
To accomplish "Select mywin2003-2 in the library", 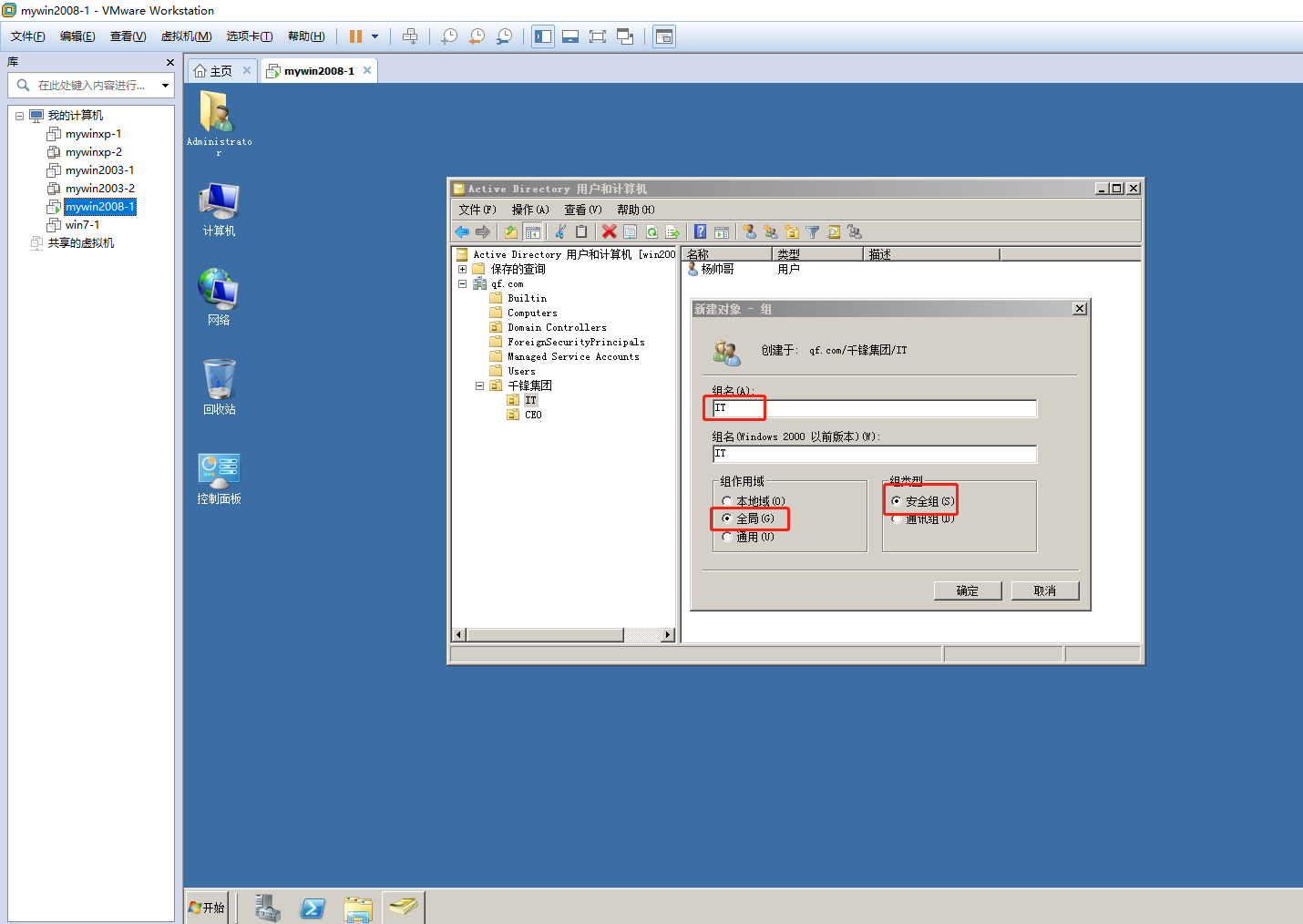I will tap(99, 189).
